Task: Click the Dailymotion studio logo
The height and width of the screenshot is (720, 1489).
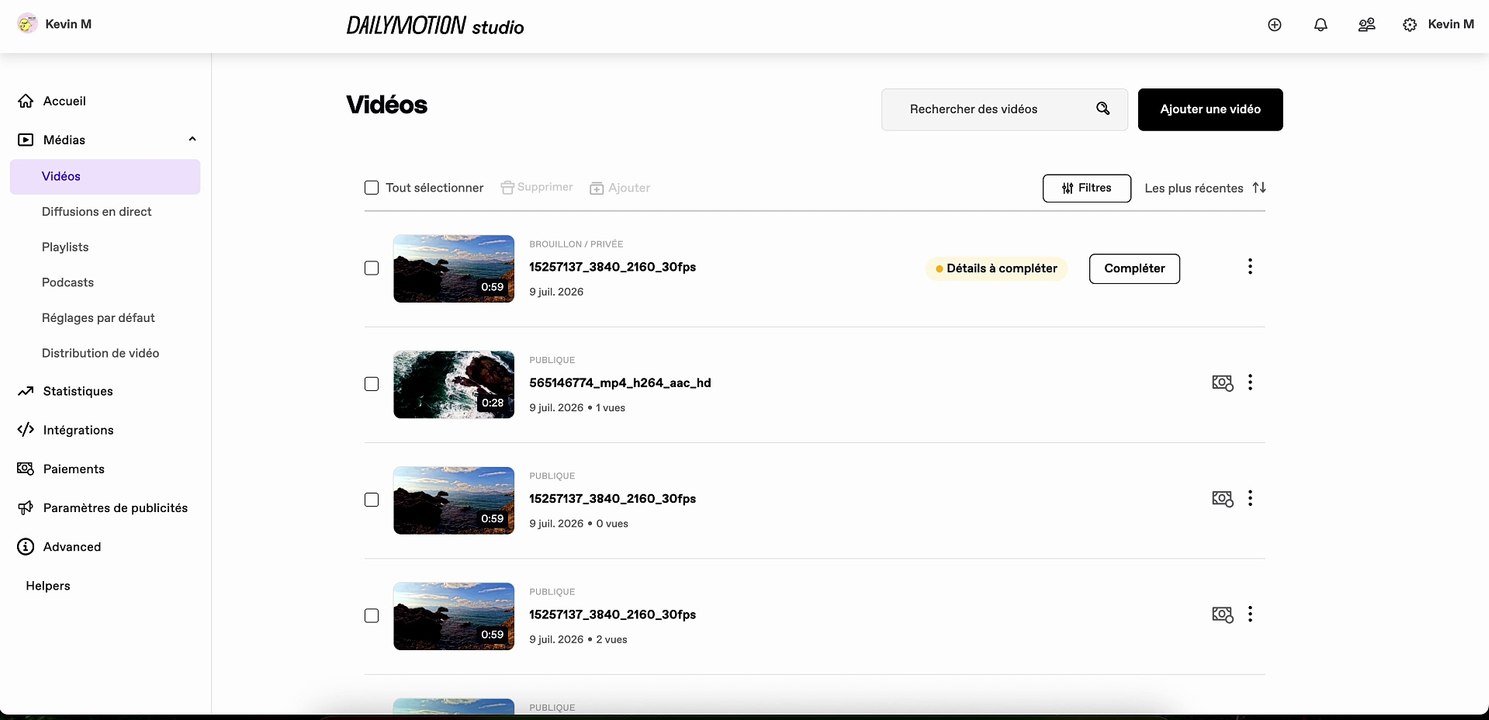Action: (435, 26)
